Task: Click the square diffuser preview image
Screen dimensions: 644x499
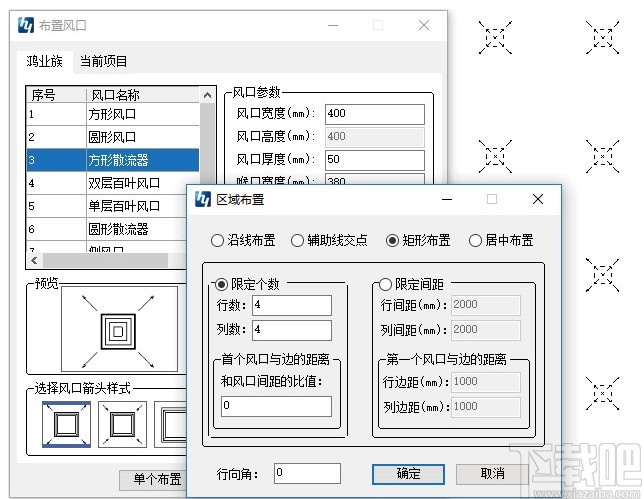Action: [x=119, y=331]
